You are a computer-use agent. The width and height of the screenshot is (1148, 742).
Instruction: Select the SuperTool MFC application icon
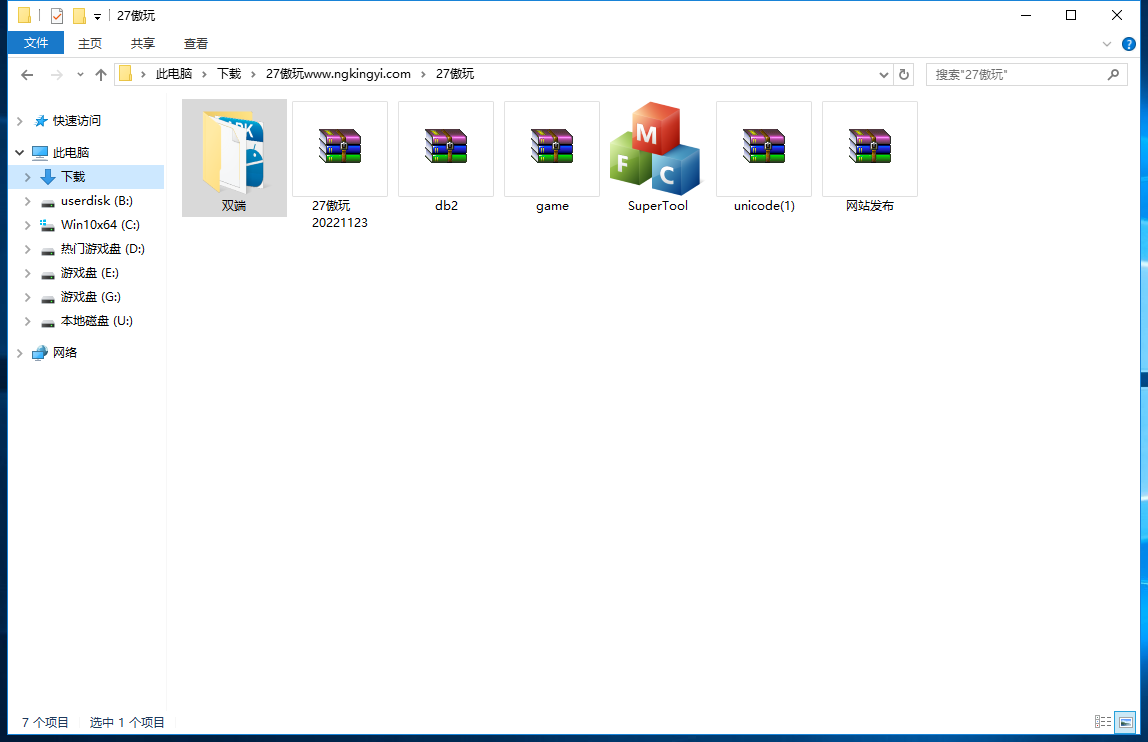click(x=657, y=150)
